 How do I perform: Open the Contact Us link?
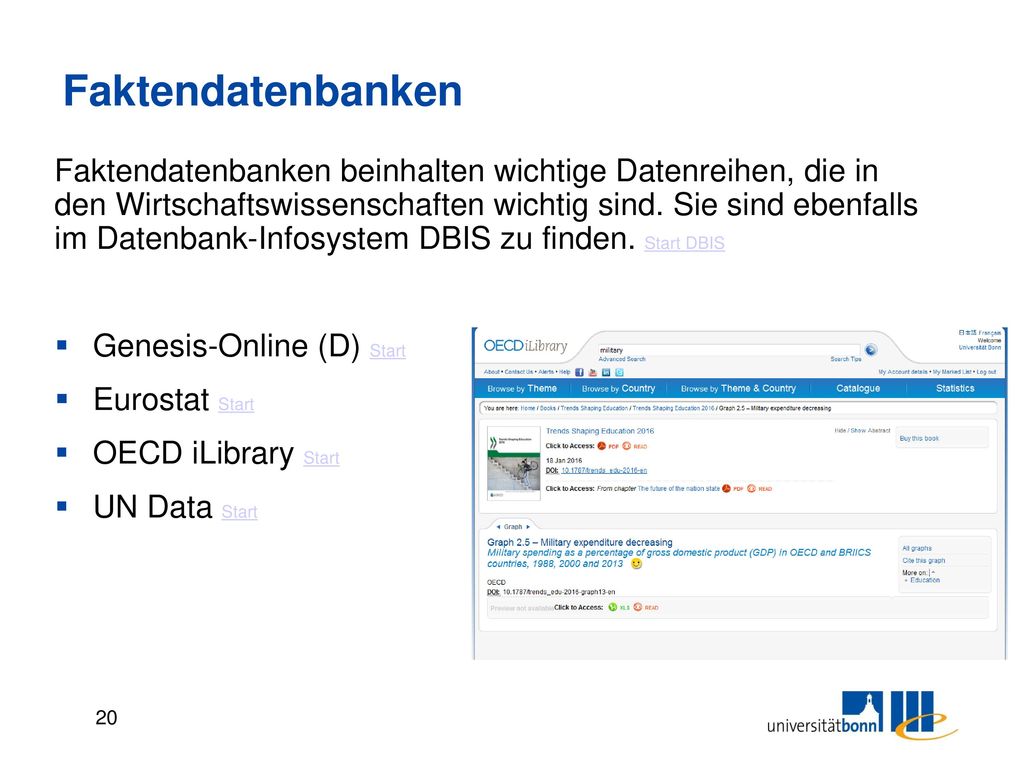pos(519,372)
